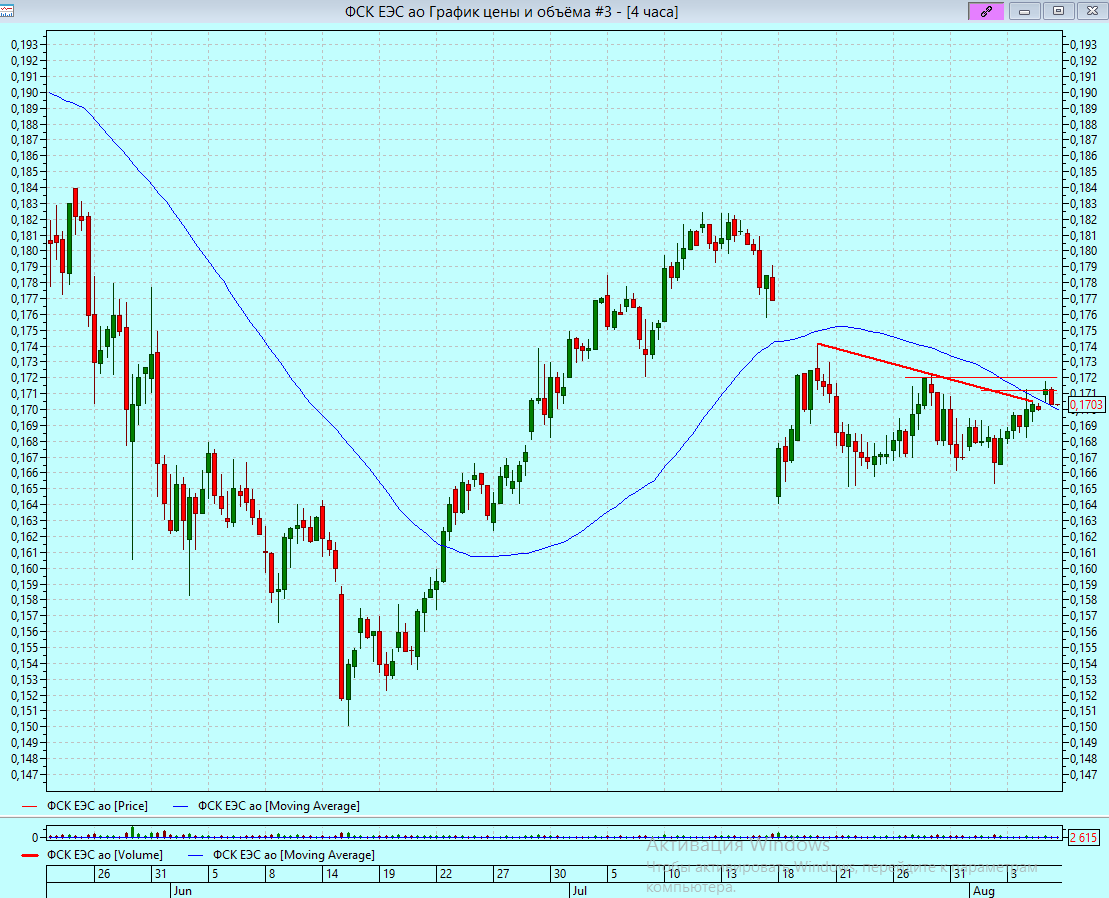
Task: Open the chart window system menu icon
Action: click(6, 11)
